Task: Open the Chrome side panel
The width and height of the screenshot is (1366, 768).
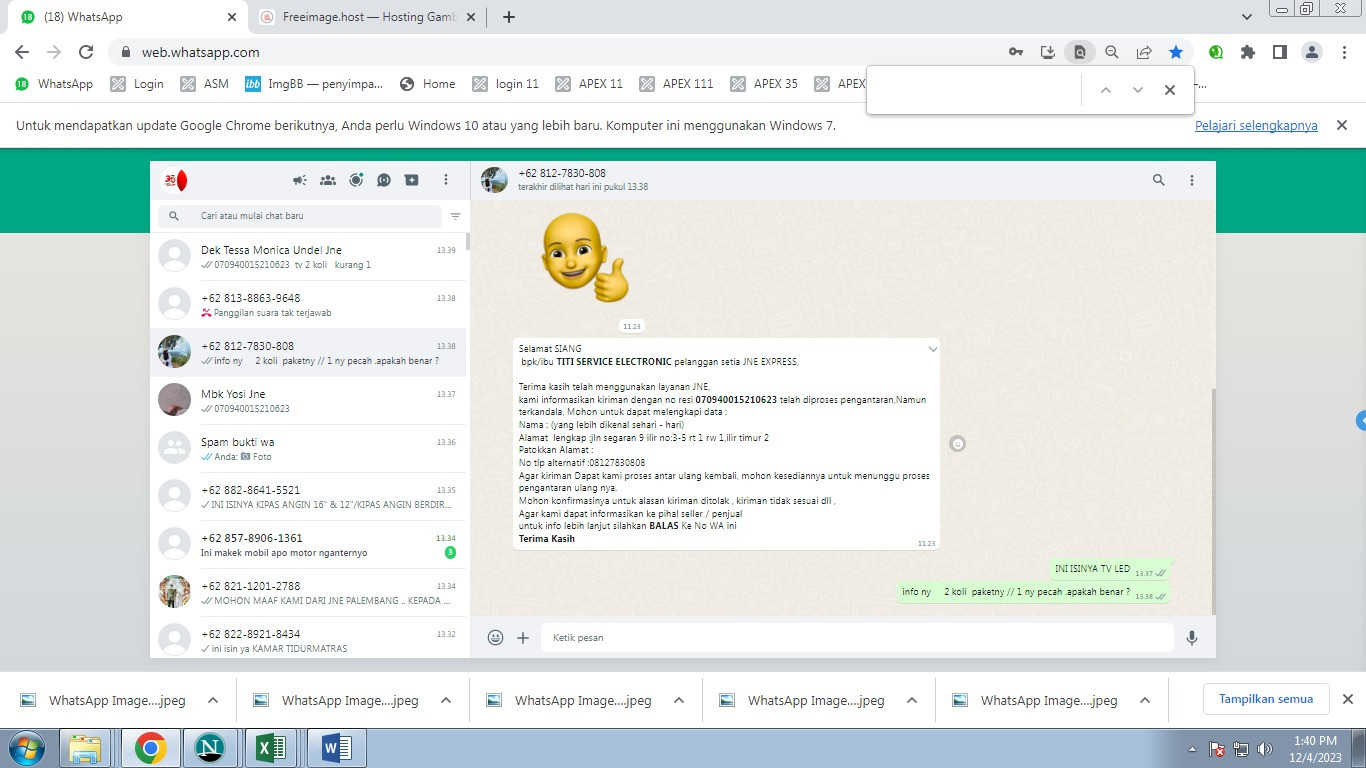Action: coord(1280,52)
